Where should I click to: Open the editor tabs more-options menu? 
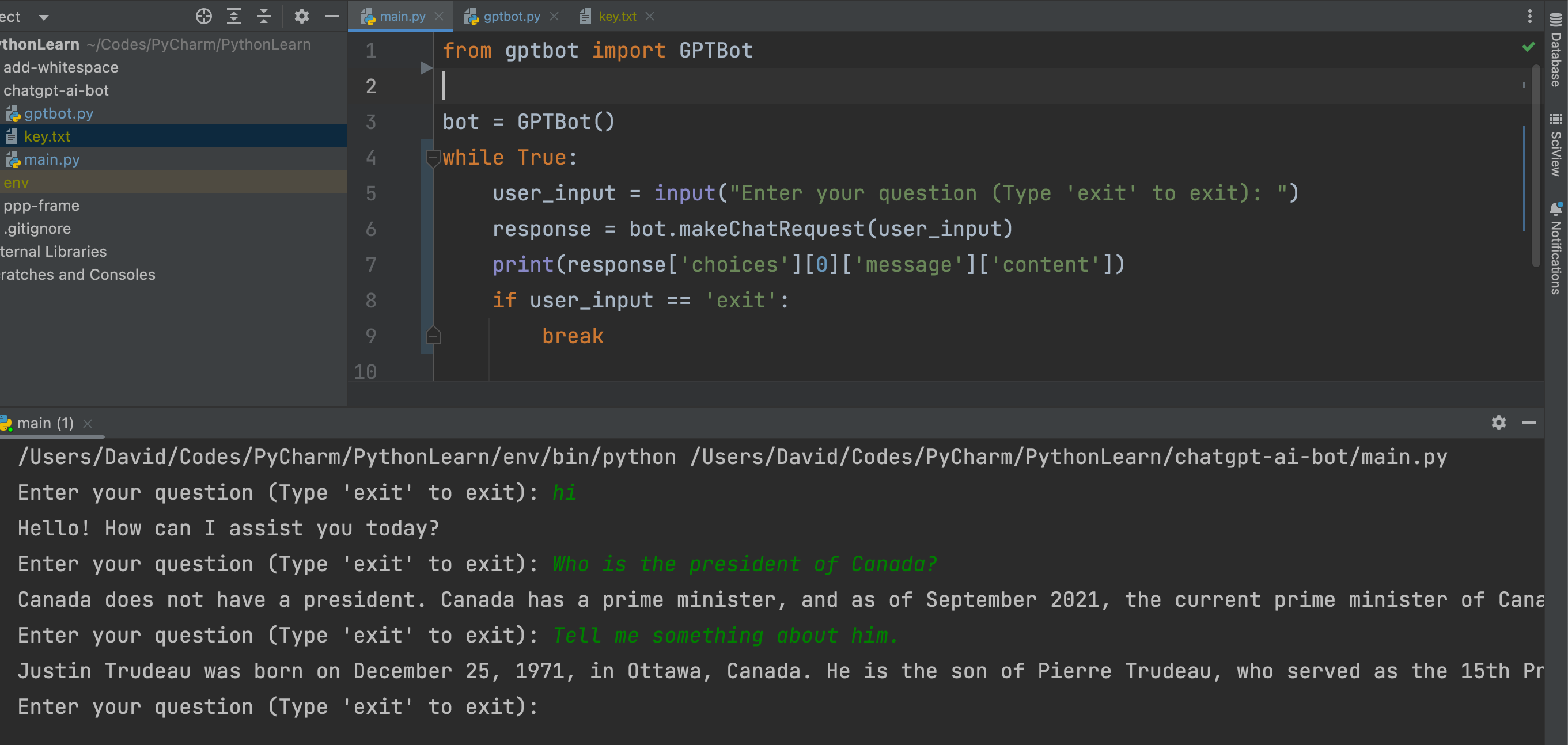pos(1529,17)
